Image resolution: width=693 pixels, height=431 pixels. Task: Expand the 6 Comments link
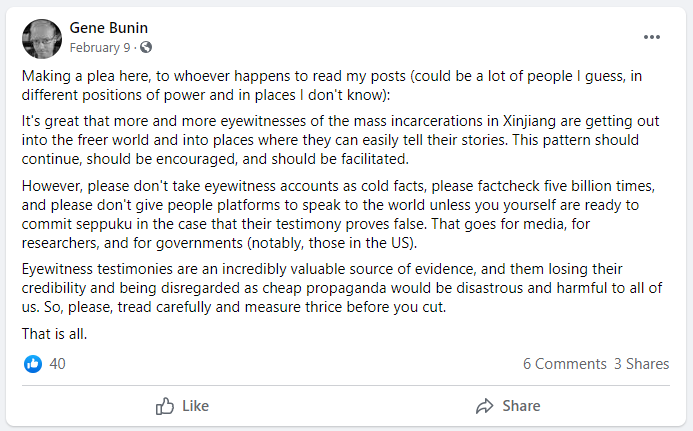[564, 364]
